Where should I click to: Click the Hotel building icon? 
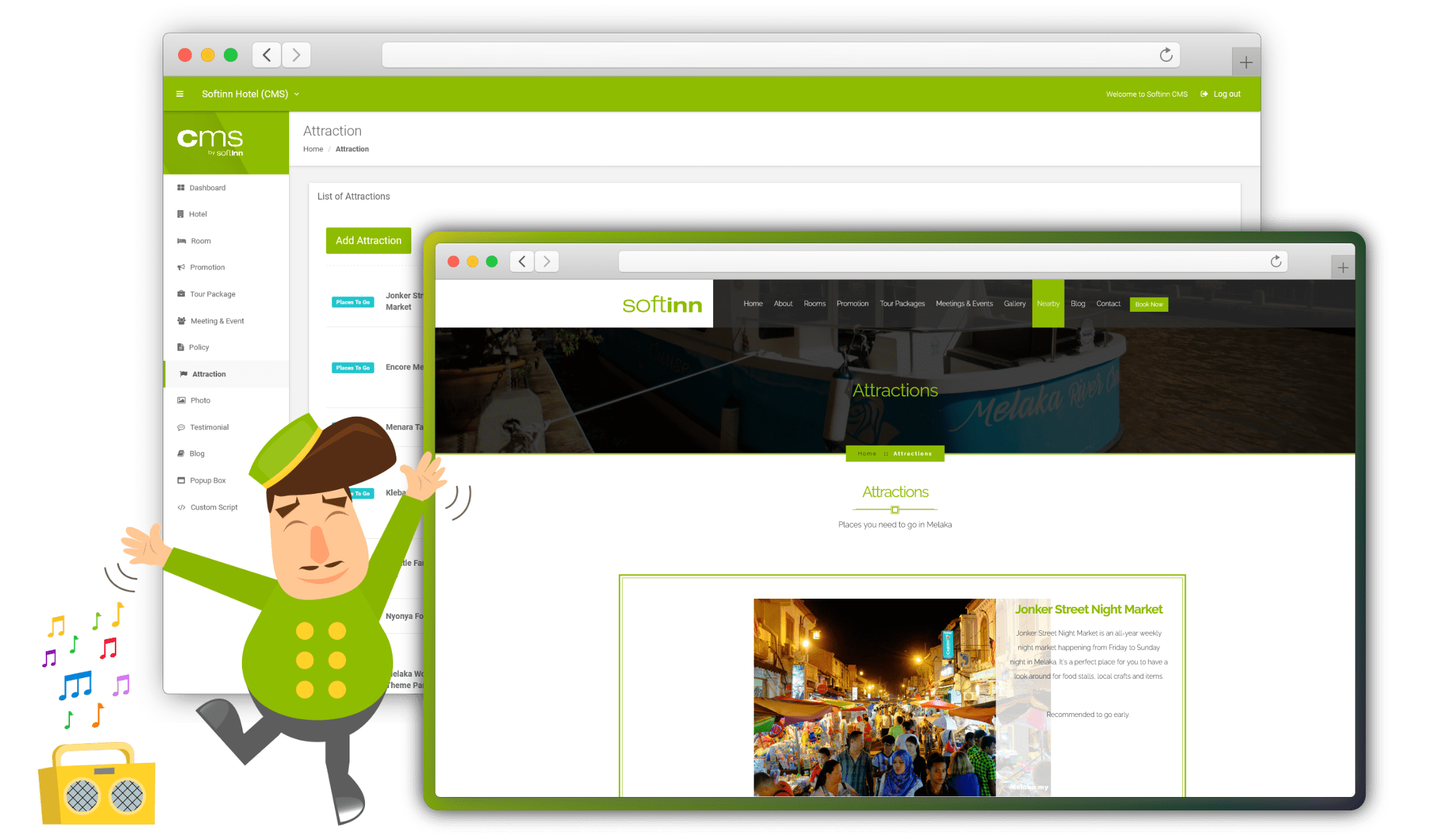[180, 214]
